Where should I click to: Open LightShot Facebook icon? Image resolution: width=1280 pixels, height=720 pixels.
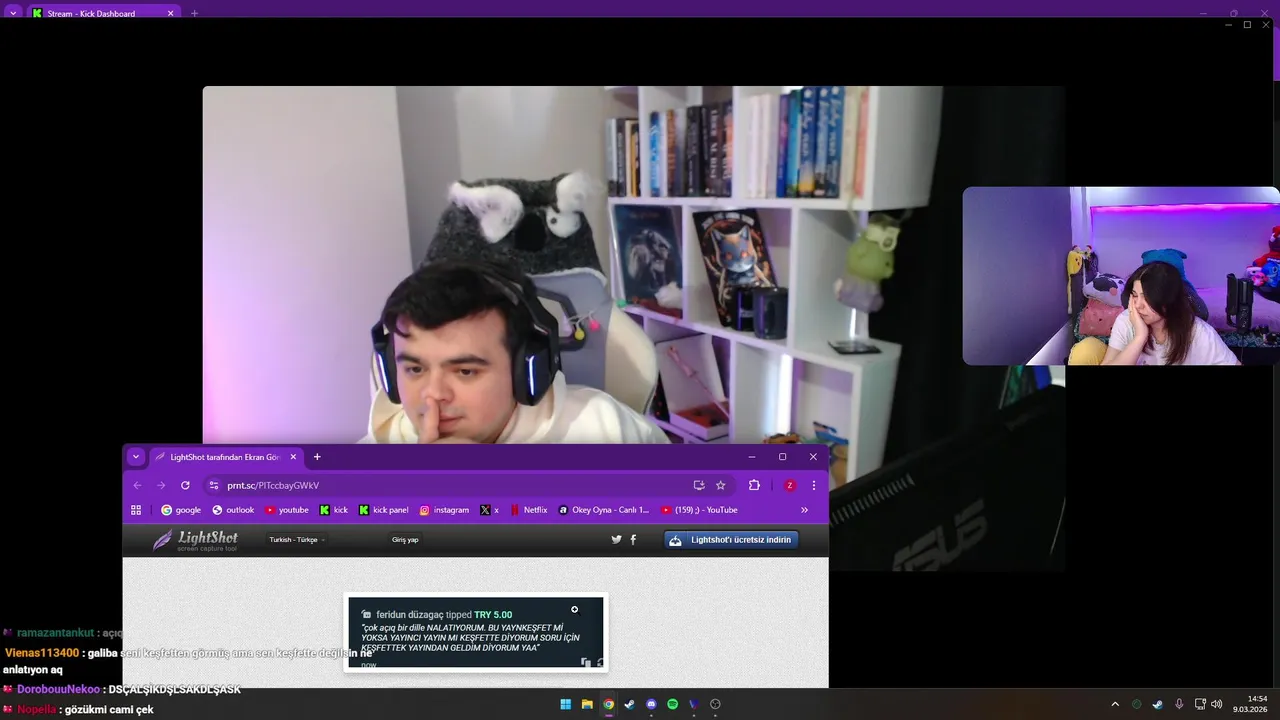(633, 540)
